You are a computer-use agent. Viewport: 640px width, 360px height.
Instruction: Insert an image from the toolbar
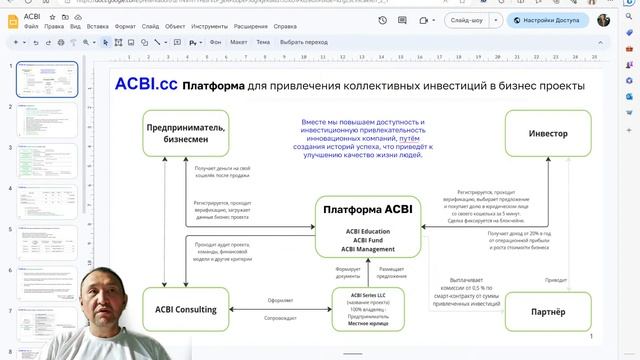pyautogui.click(x=131, y=42)
